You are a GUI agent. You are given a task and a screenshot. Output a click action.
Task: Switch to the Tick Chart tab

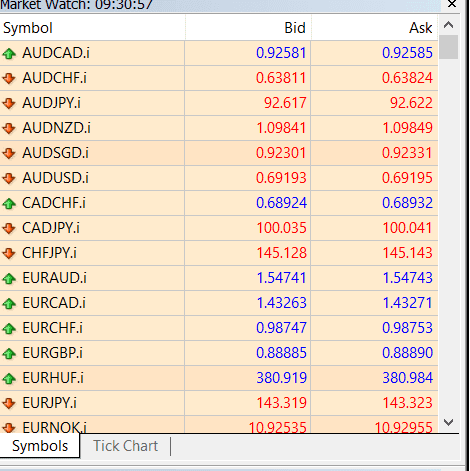tap(125, 446)
